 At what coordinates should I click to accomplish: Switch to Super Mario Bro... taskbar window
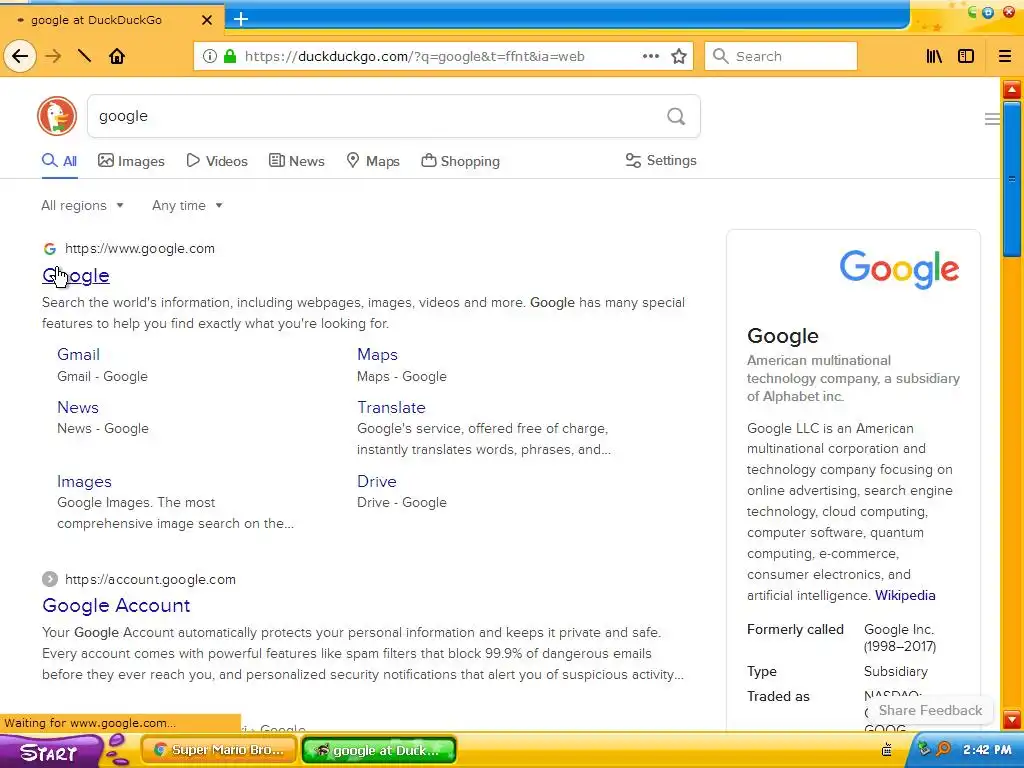click(x=220, y=750)
